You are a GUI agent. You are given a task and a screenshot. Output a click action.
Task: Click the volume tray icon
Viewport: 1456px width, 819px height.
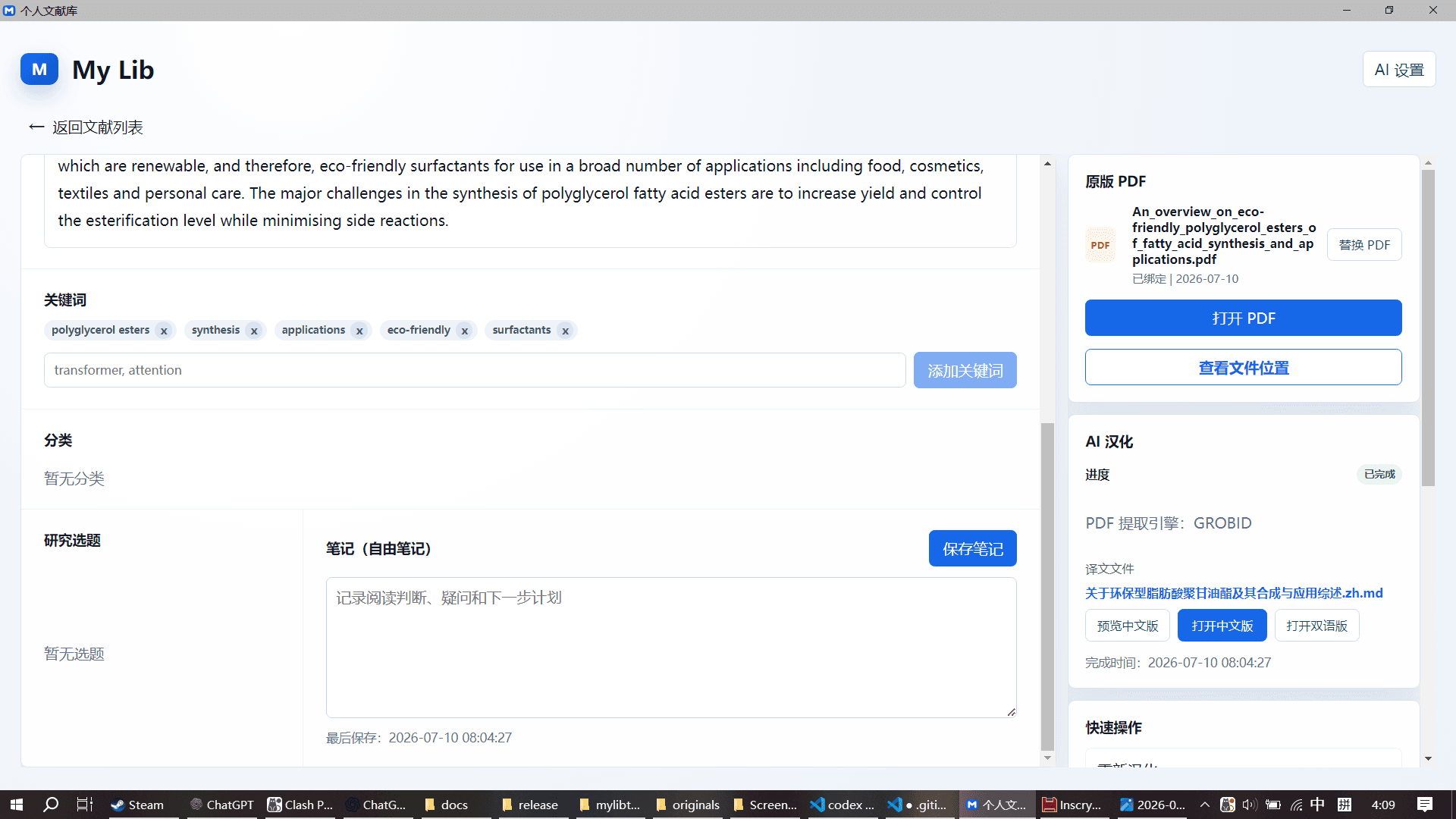1249,805
